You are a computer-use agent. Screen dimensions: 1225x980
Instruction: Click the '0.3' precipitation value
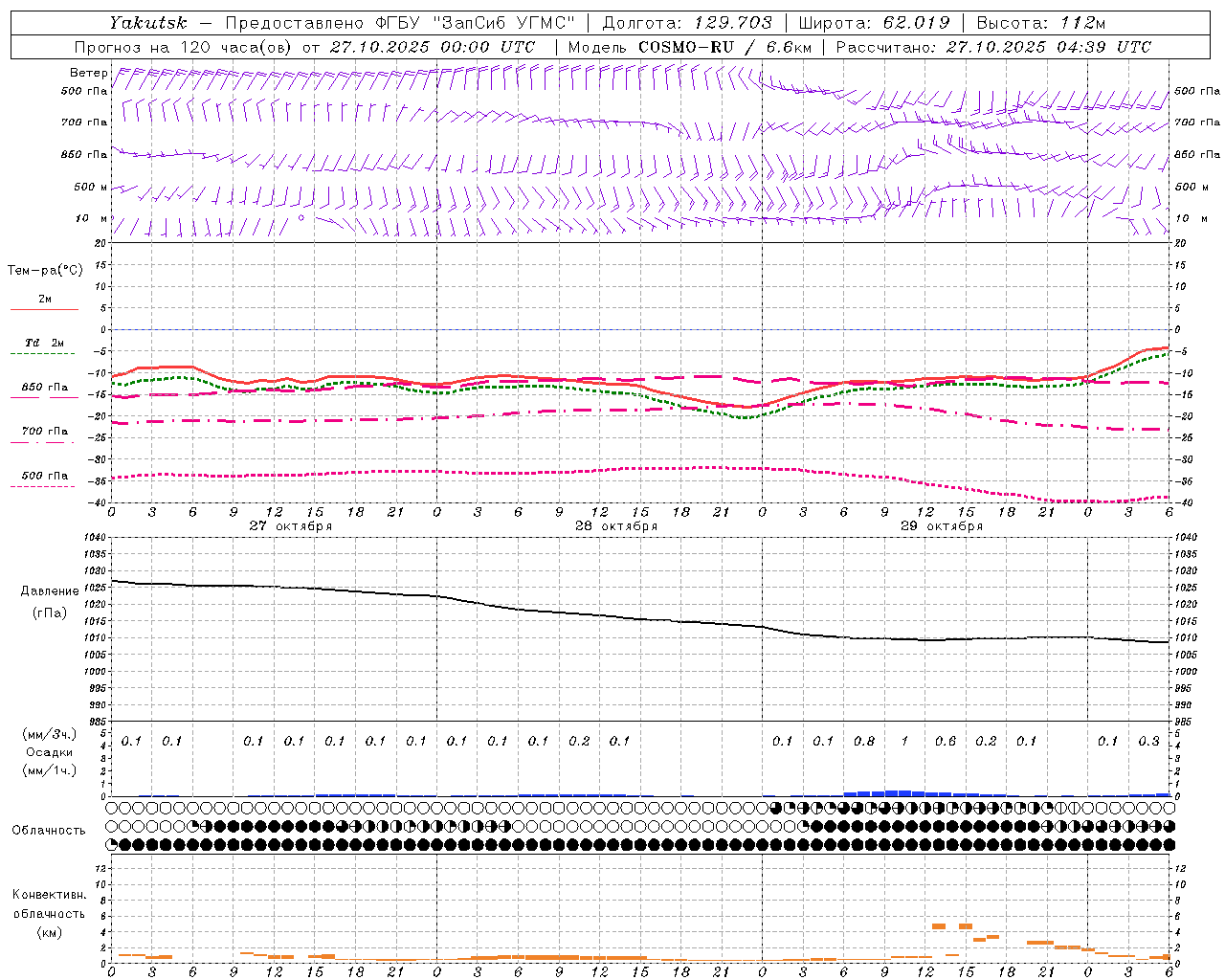pos(1149,741)
